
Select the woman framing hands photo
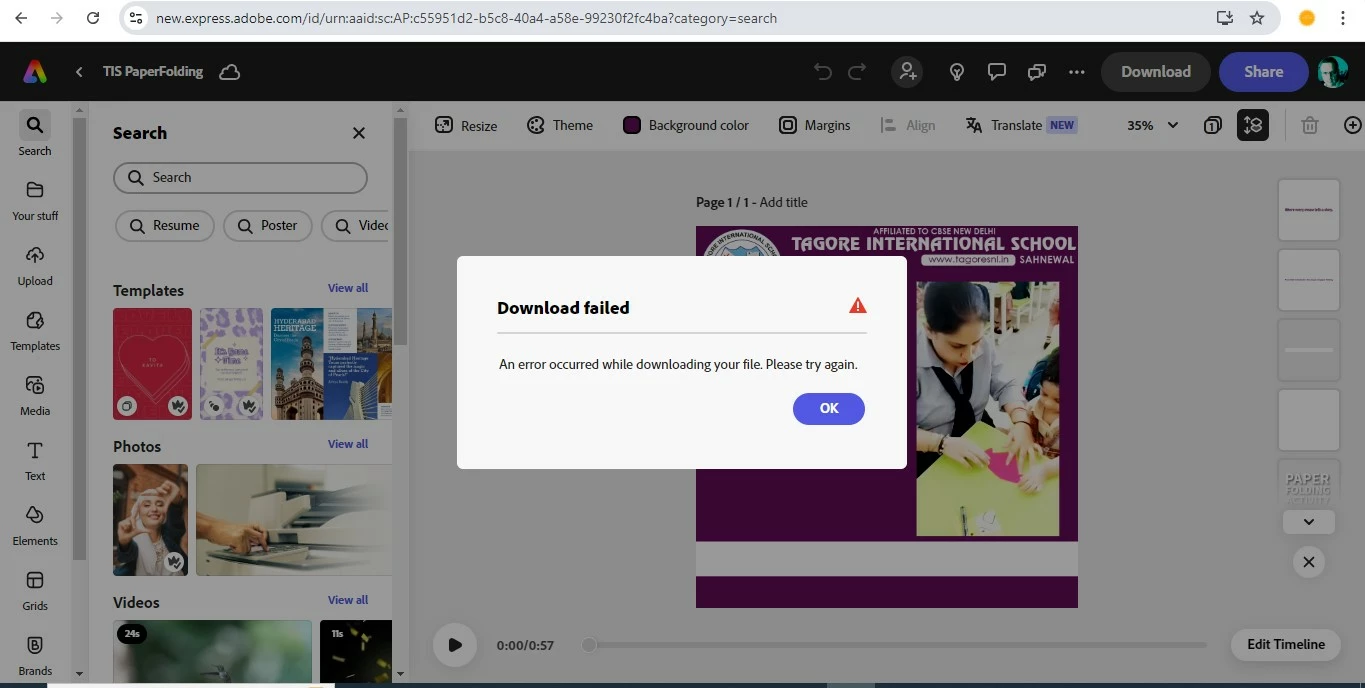pos(150,519)
